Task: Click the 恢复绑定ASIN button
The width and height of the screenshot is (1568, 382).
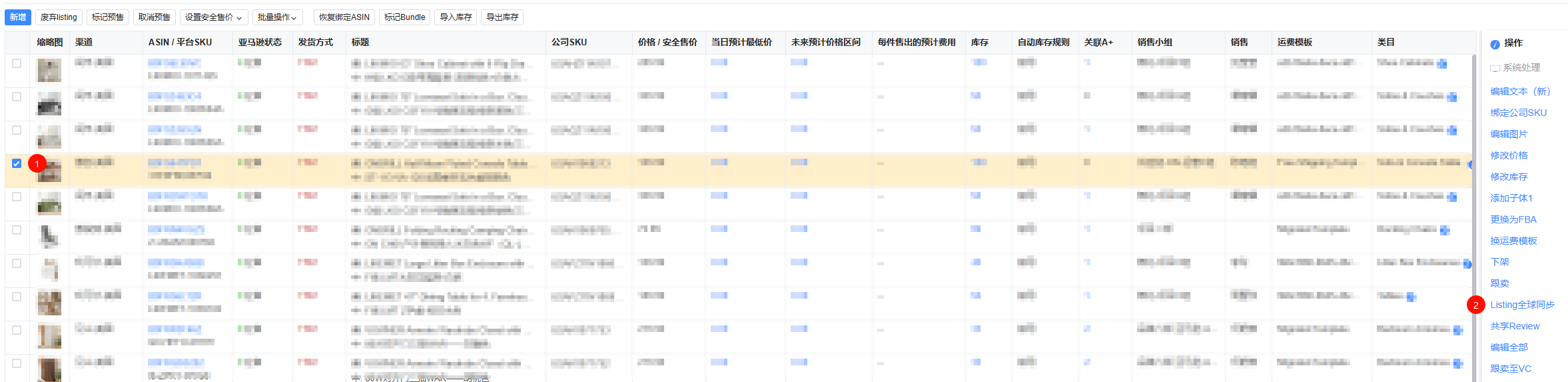Action: [x=344, y=17]
